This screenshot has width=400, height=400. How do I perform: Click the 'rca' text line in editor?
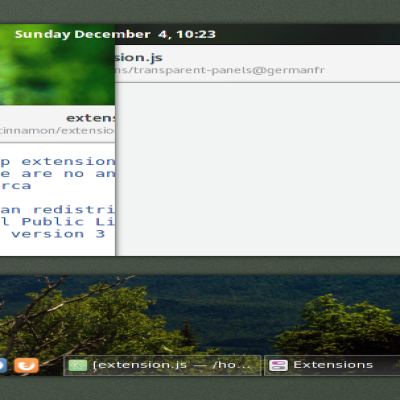pyautogui.click(x=16, y=186)
